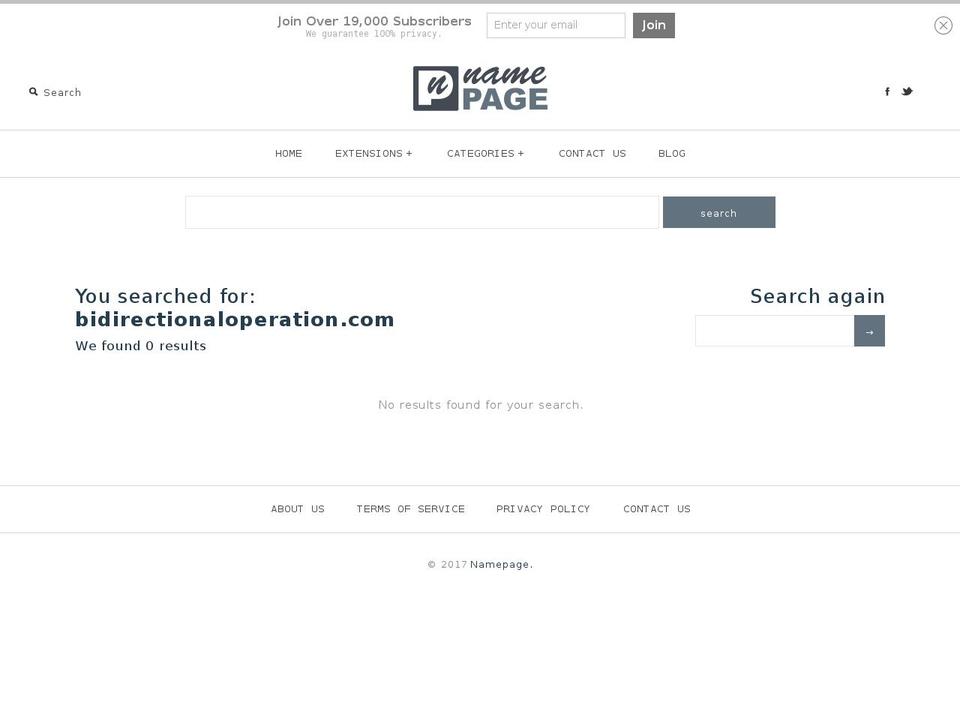960x720 pixels.
Task: Click the Join button
Action: tap(654, 25)
